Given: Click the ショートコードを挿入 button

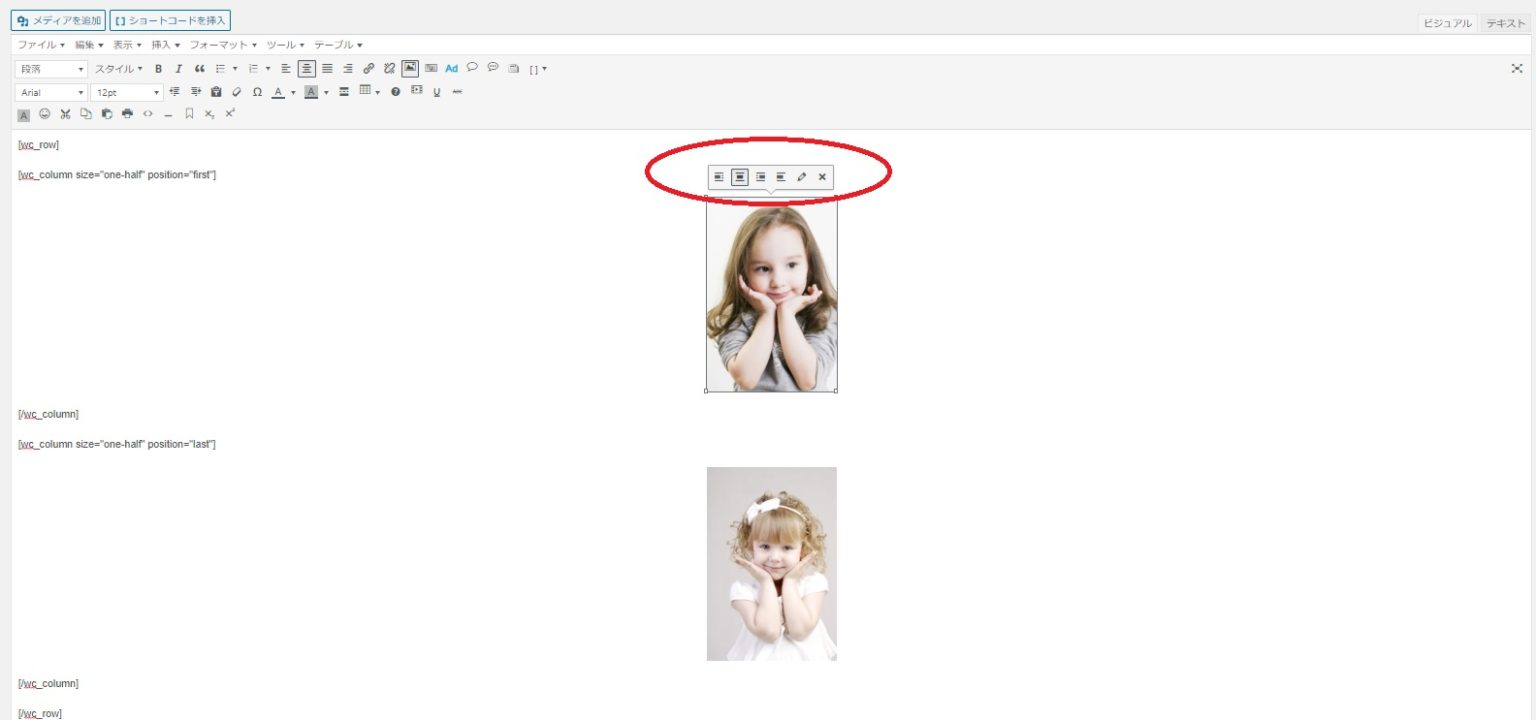Looking at the screenshot, I should tap(170, 20).
